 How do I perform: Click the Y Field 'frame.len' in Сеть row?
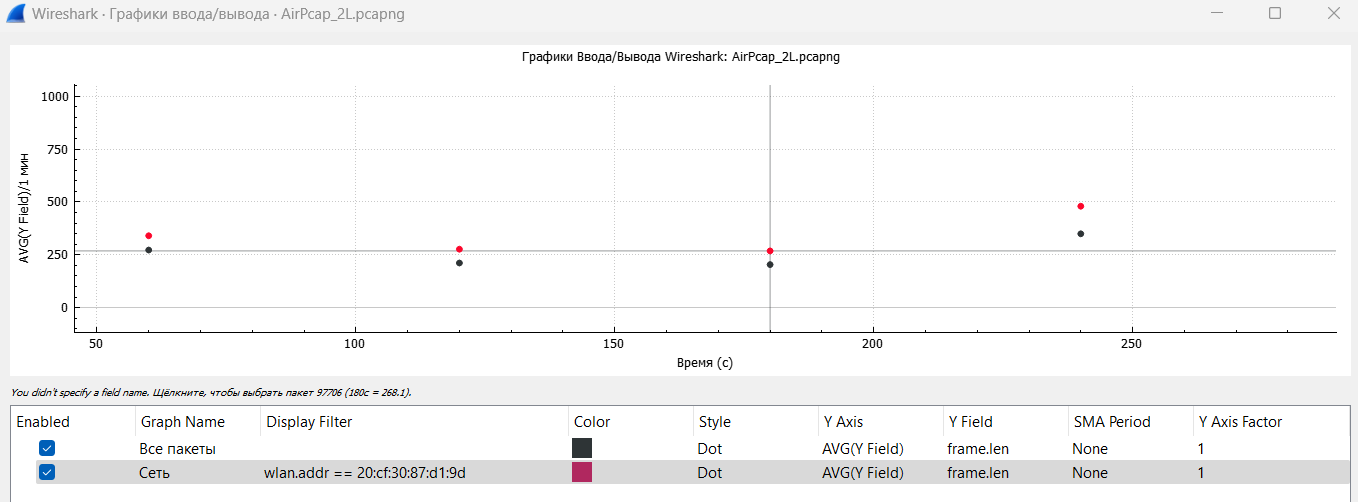(978, 472)
